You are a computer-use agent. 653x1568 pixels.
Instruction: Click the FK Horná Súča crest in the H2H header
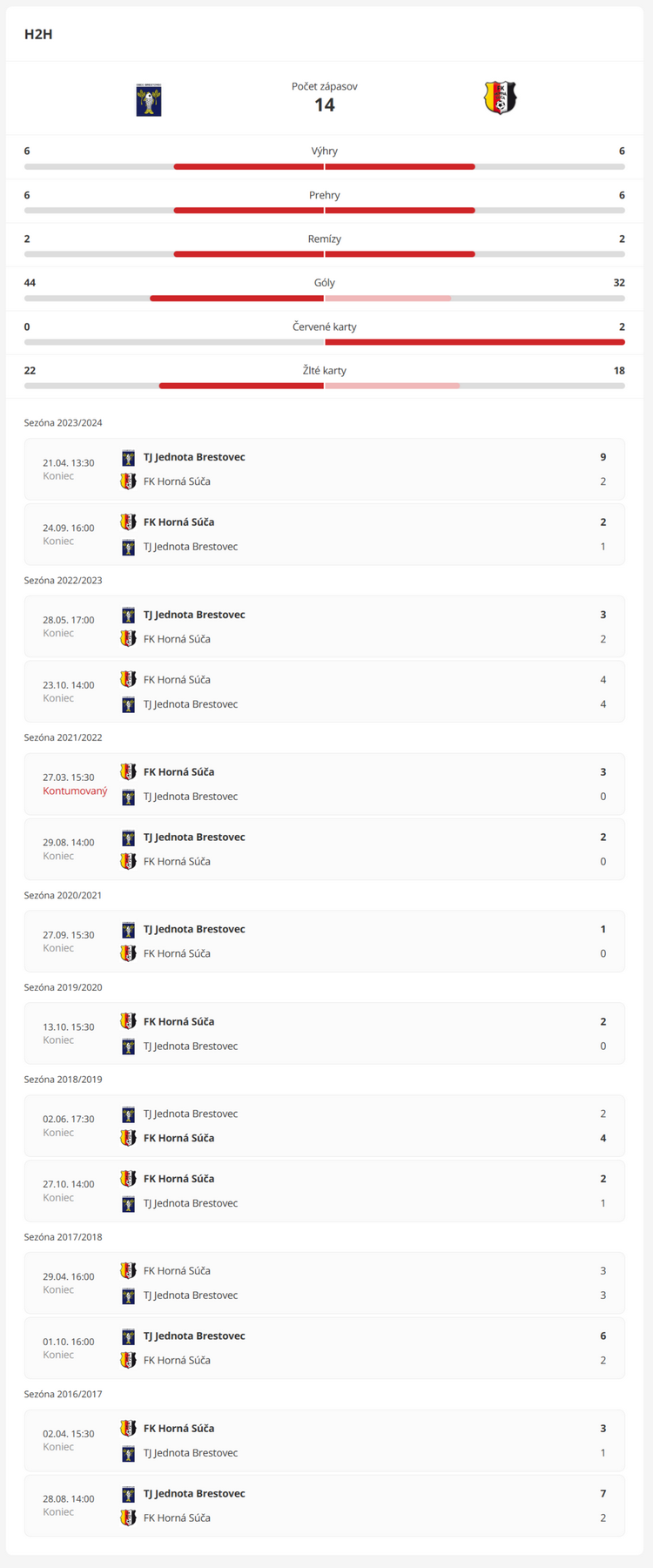pyautogui.click(x=500, y=98)
